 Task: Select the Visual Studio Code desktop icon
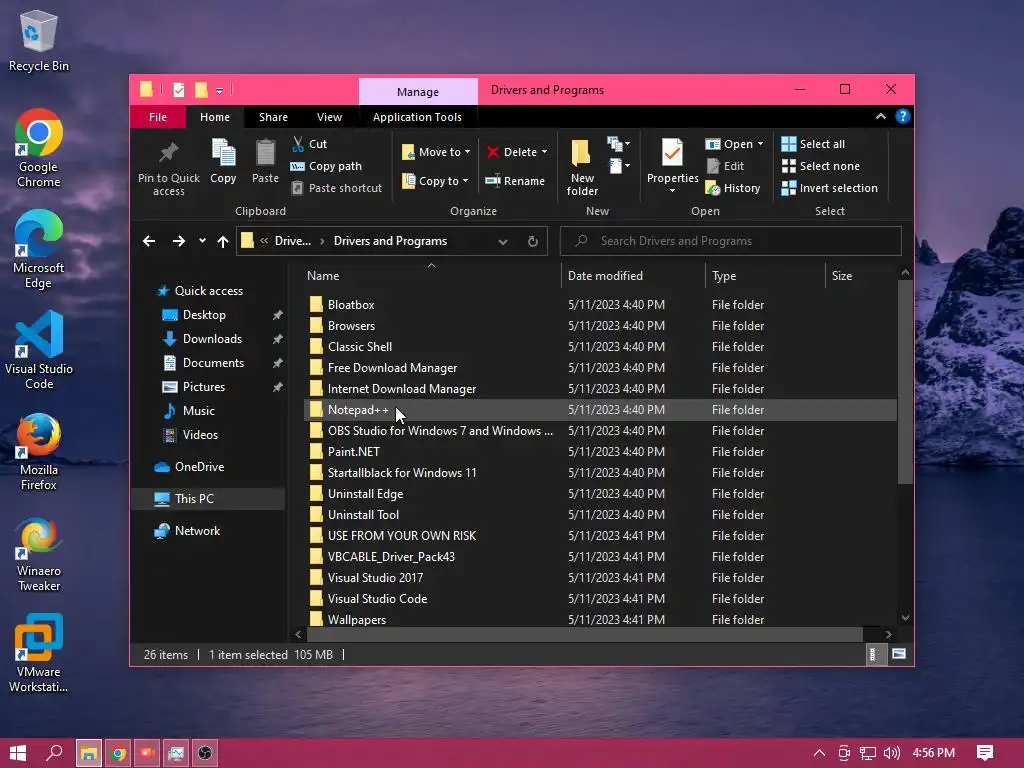[39, 350]
